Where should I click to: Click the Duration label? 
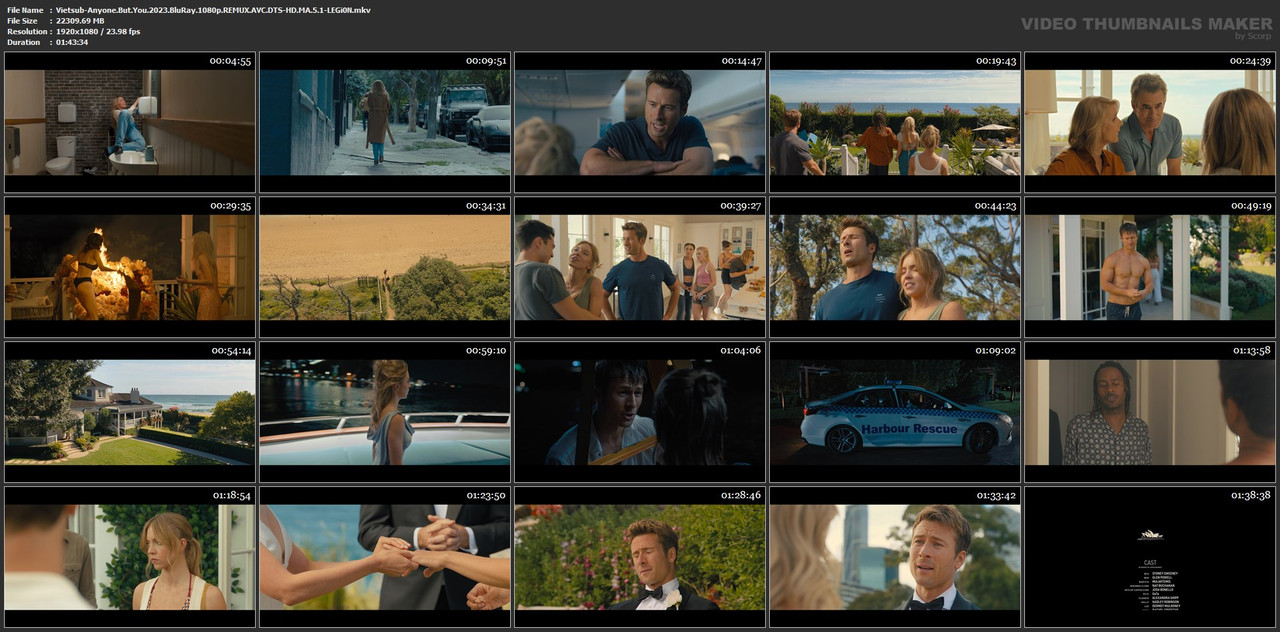(23, 42)
